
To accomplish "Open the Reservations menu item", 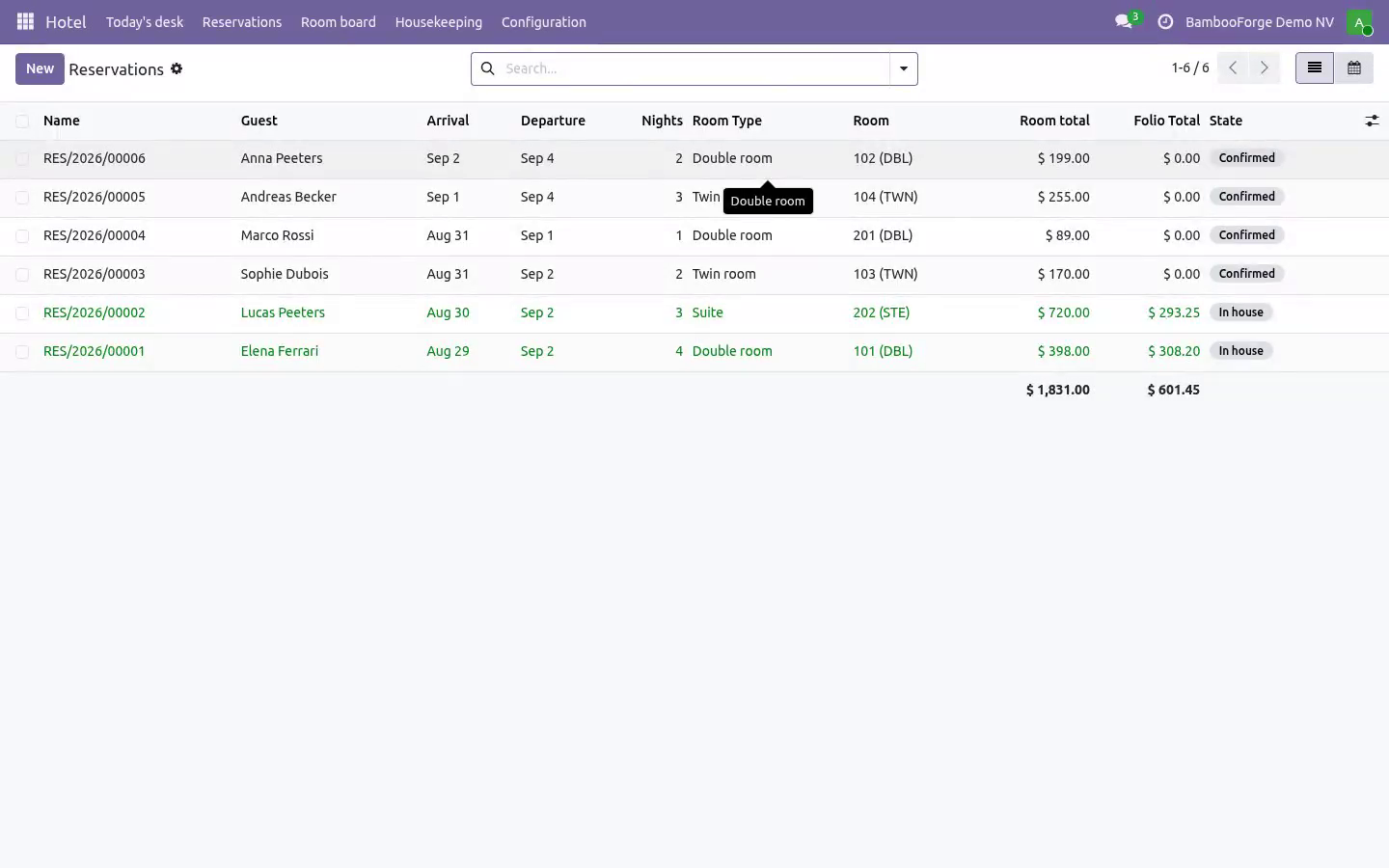I will [242, 21].
